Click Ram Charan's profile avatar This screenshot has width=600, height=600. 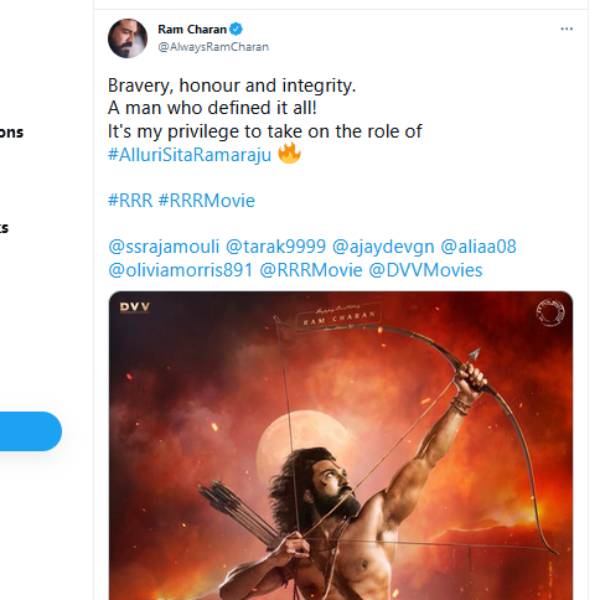click(x=128, y=38)
